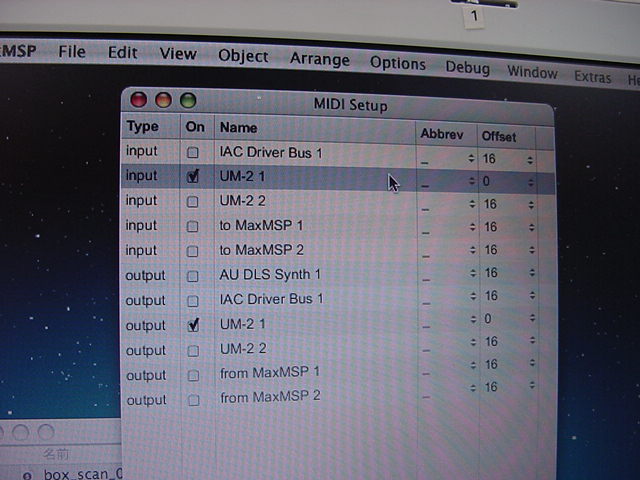
Task: Adjust Offset stepper for output UM-2 1
Action: [x=532, y=318]
